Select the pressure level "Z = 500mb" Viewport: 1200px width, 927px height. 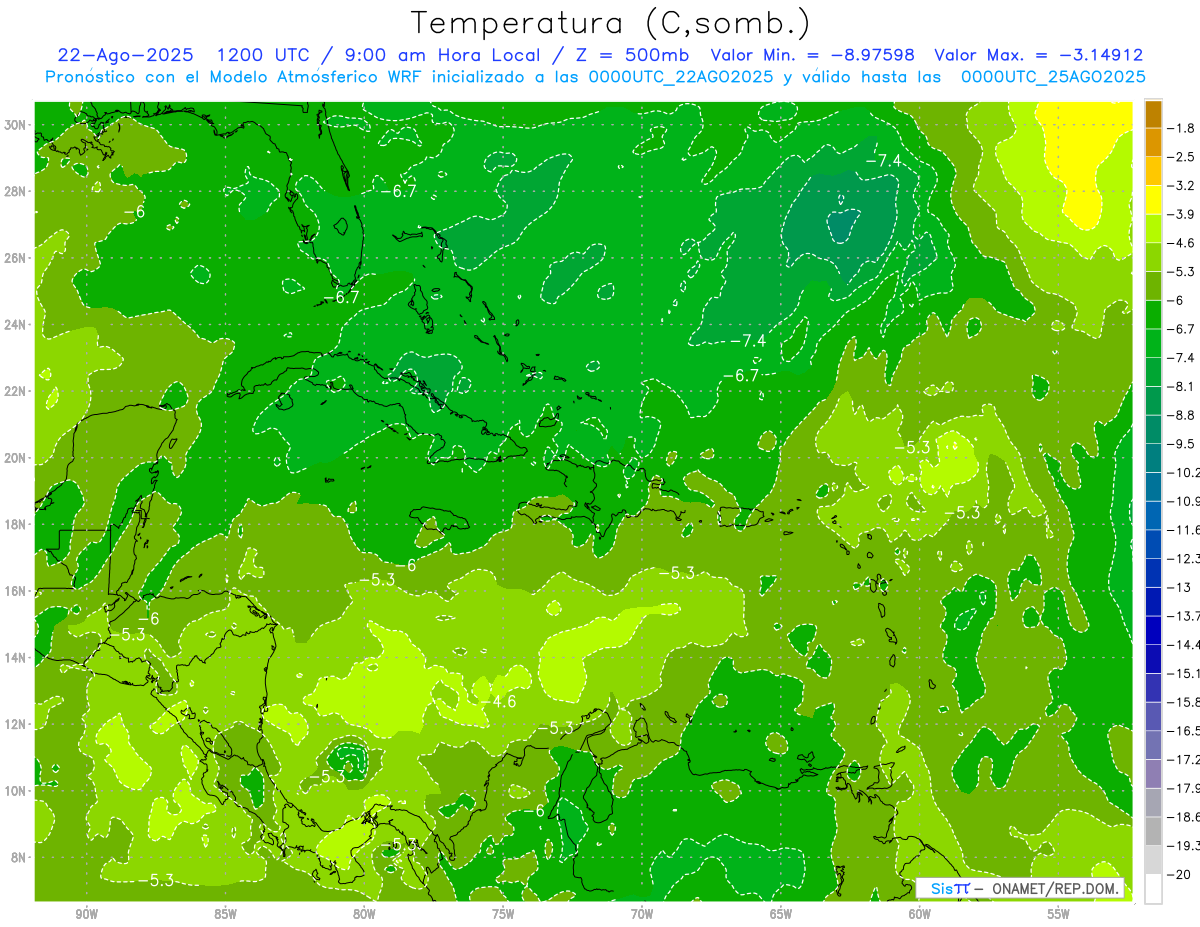click(x=629, y=55)
